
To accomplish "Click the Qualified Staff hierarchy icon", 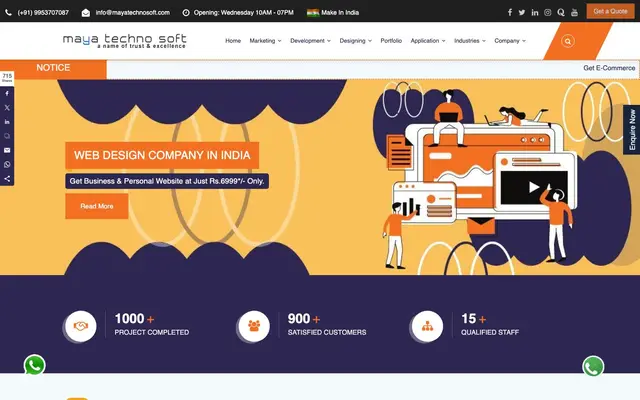I will (427, 326).
